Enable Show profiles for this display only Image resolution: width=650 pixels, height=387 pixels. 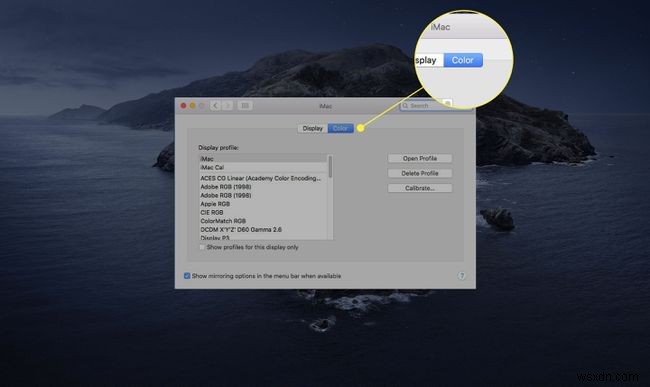click(202, 247)
